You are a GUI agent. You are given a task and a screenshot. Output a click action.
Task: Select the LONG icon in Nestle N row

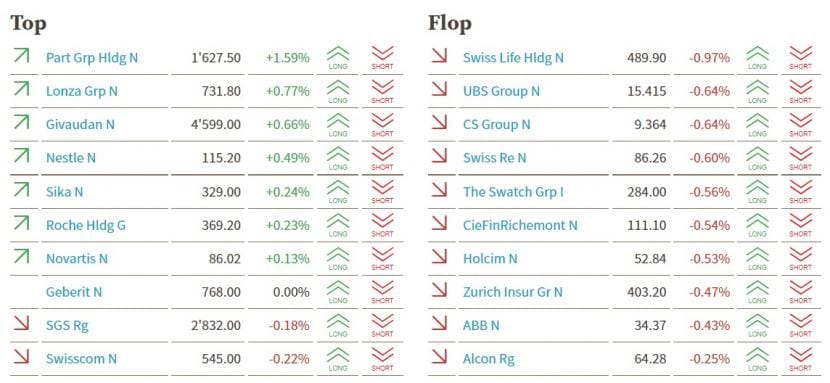point(338,158)
